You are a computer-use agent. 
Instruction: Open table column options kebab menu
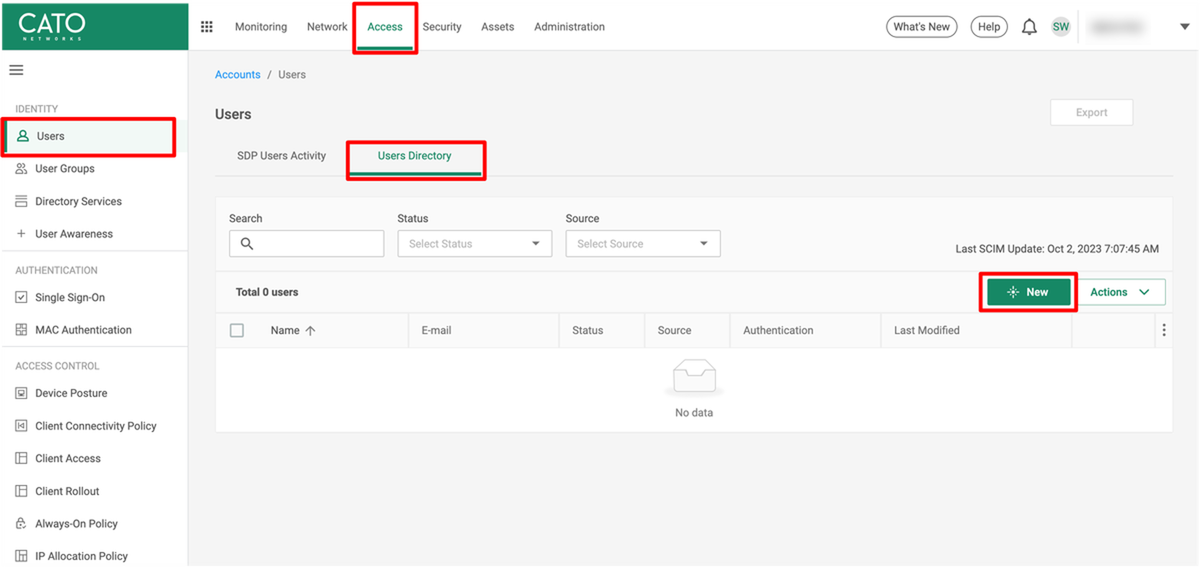click(x=1164, y=330)
